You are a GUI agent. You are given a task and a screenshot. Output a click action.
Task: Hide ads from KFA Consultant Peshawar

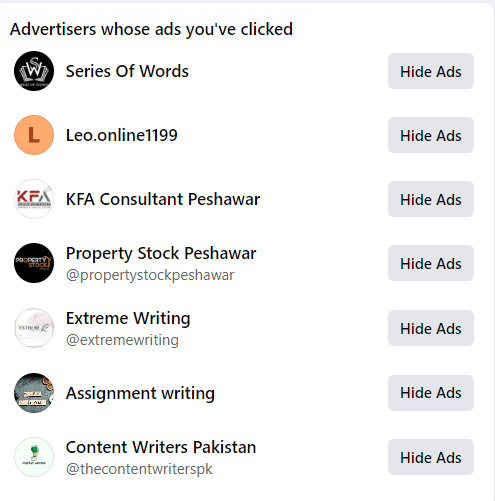(x=431, y=199)
